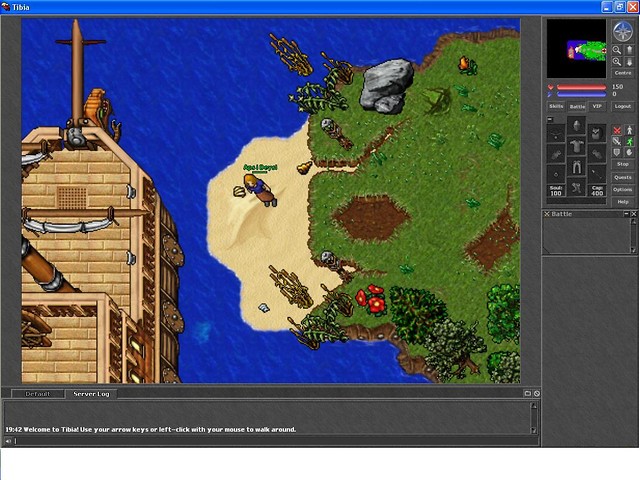Screen dimensions: 640x480
Task: Enable balanced fight mode sword icon
Action: pyautogui.click(x=617, y=141)
